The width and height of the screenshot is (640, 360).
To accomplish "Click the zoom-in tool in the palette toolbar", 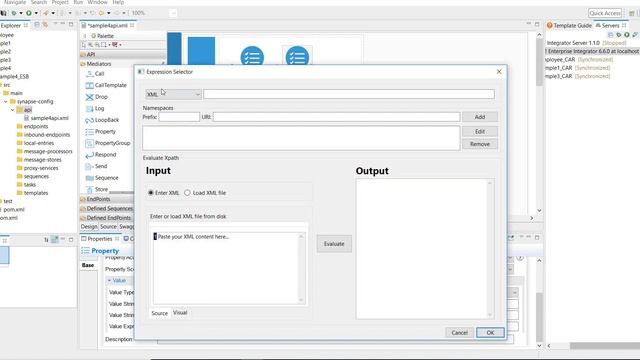I will tap(91, 45).
